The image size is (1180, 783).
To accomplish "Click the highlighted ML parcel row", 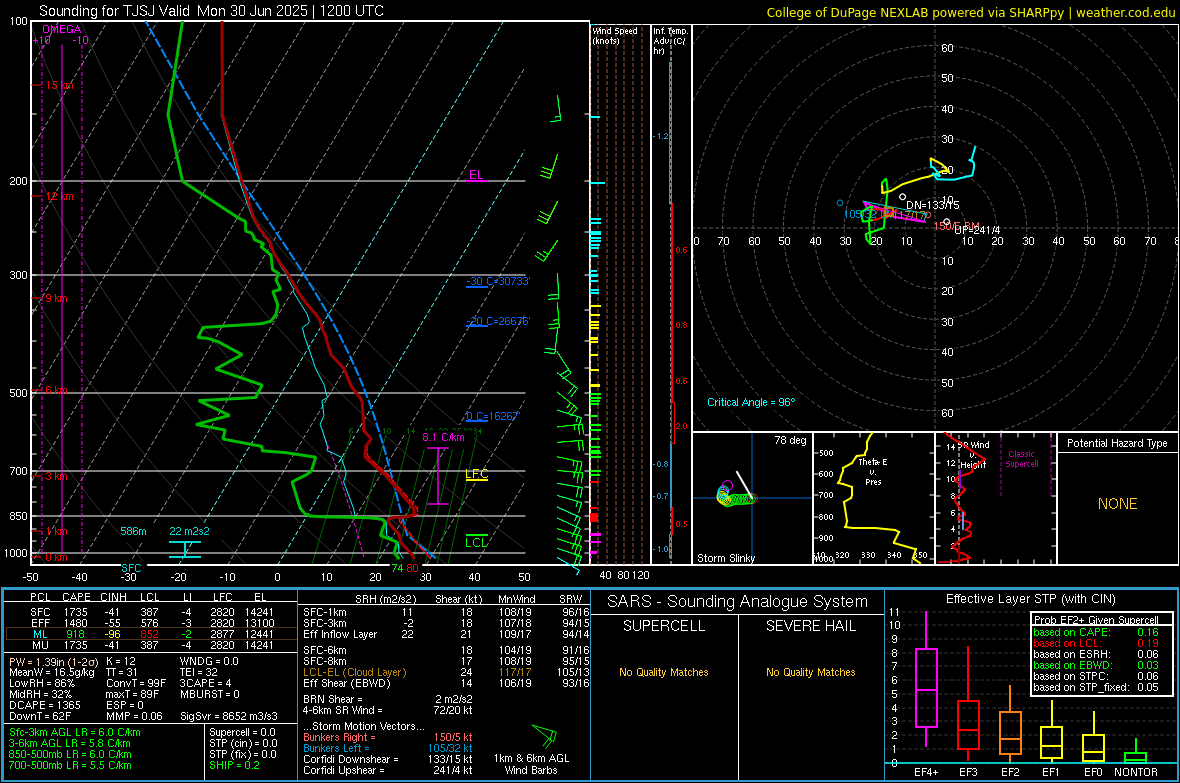I will pos(151,634).
